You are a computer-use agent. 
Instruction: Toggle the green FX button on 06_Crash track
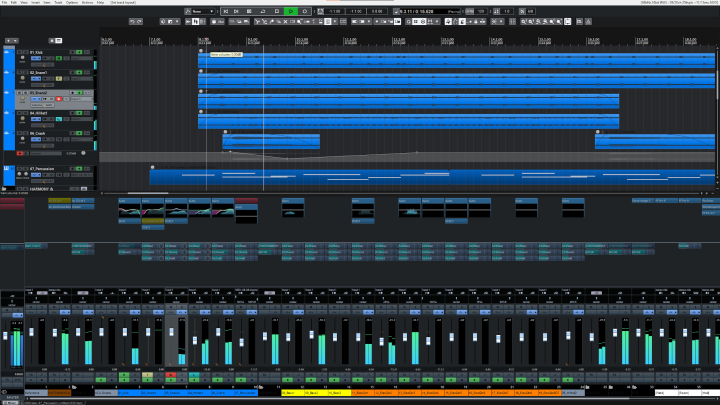[x=79, y=133]
